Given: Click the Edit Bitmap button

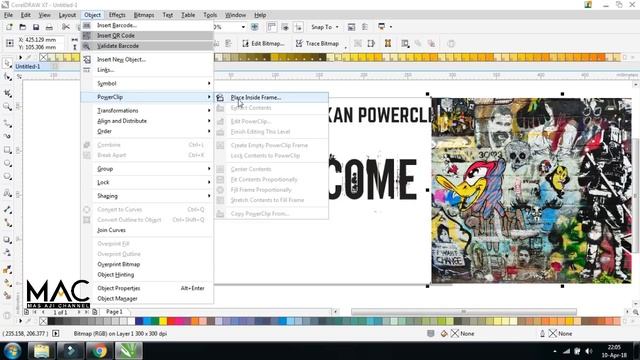Looking at the screenshot, I should (x=263, y=43).
